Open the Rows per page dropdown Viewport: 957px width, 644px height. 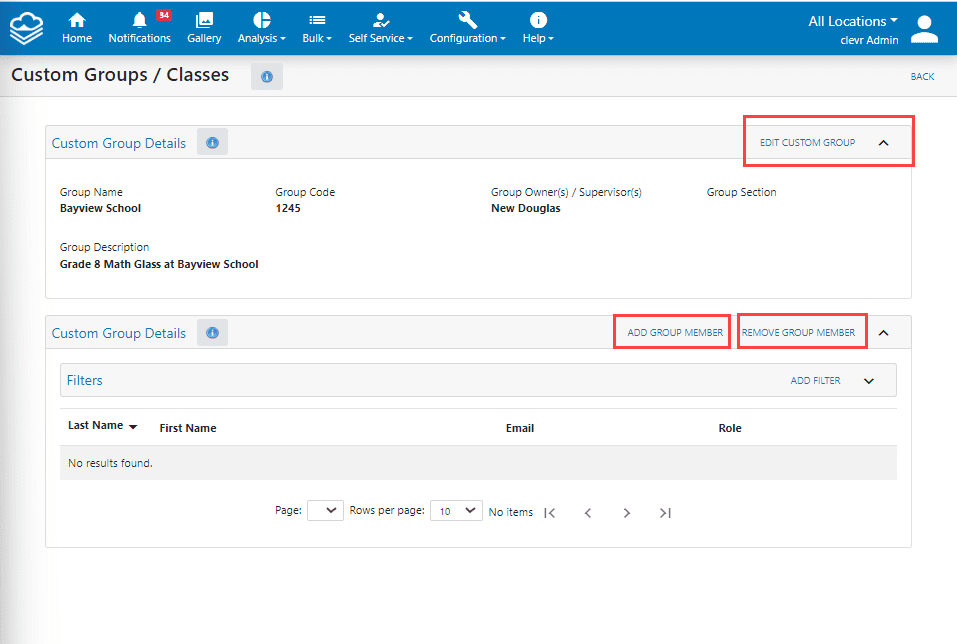coord(456,510)
